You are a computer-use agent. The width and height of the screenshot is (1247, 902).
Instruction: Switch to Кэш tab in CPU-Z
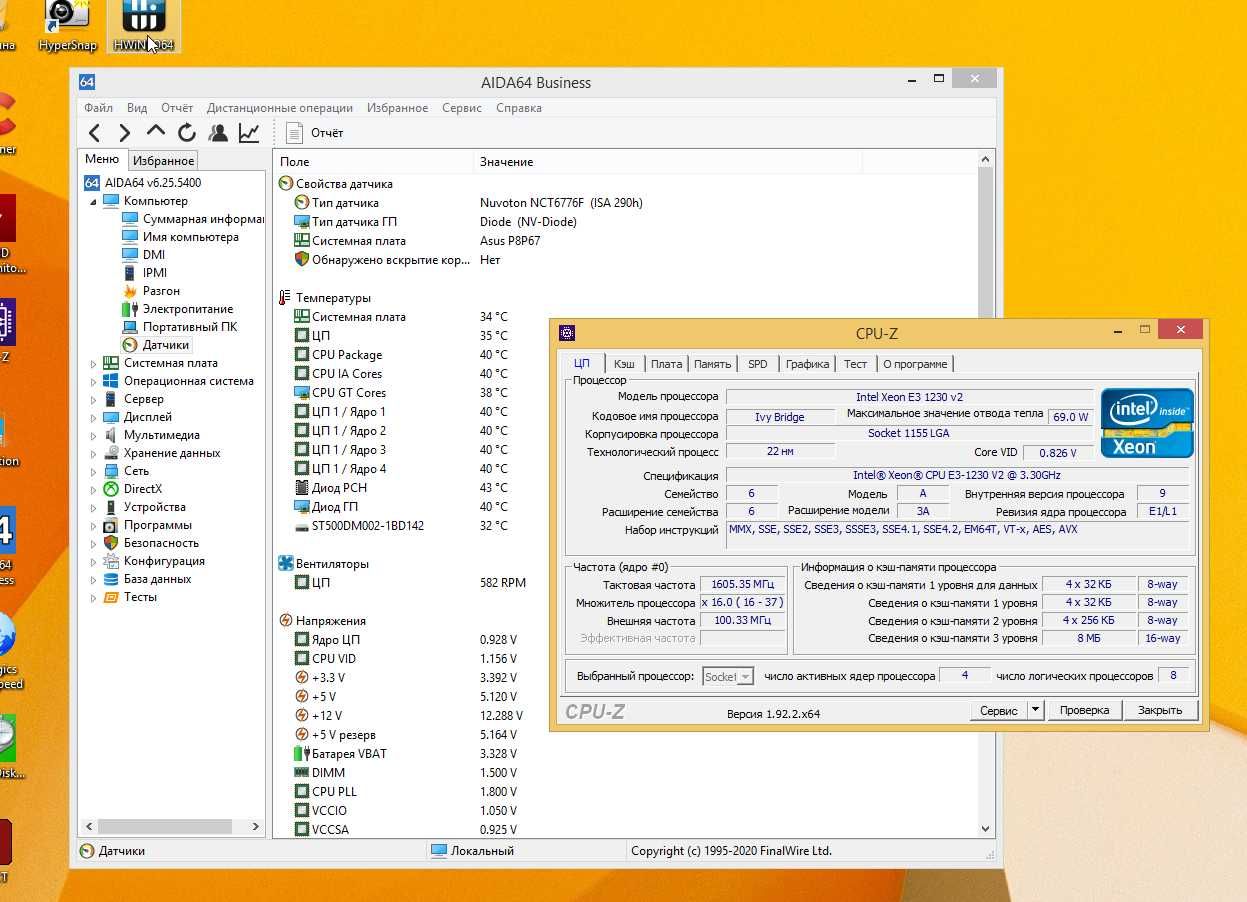point(624,364)
